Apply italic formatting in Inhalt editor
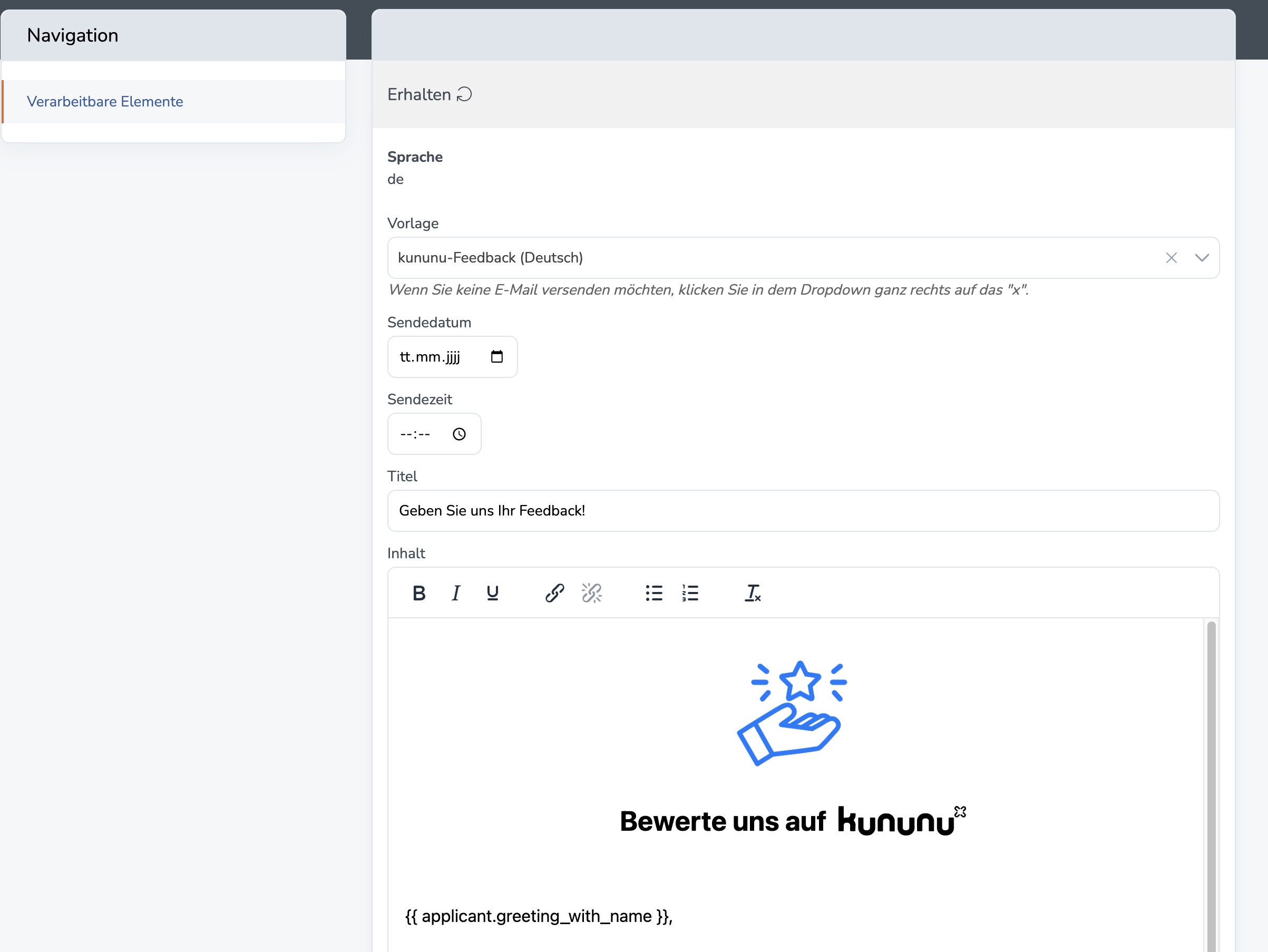 (x=456, y=593)
